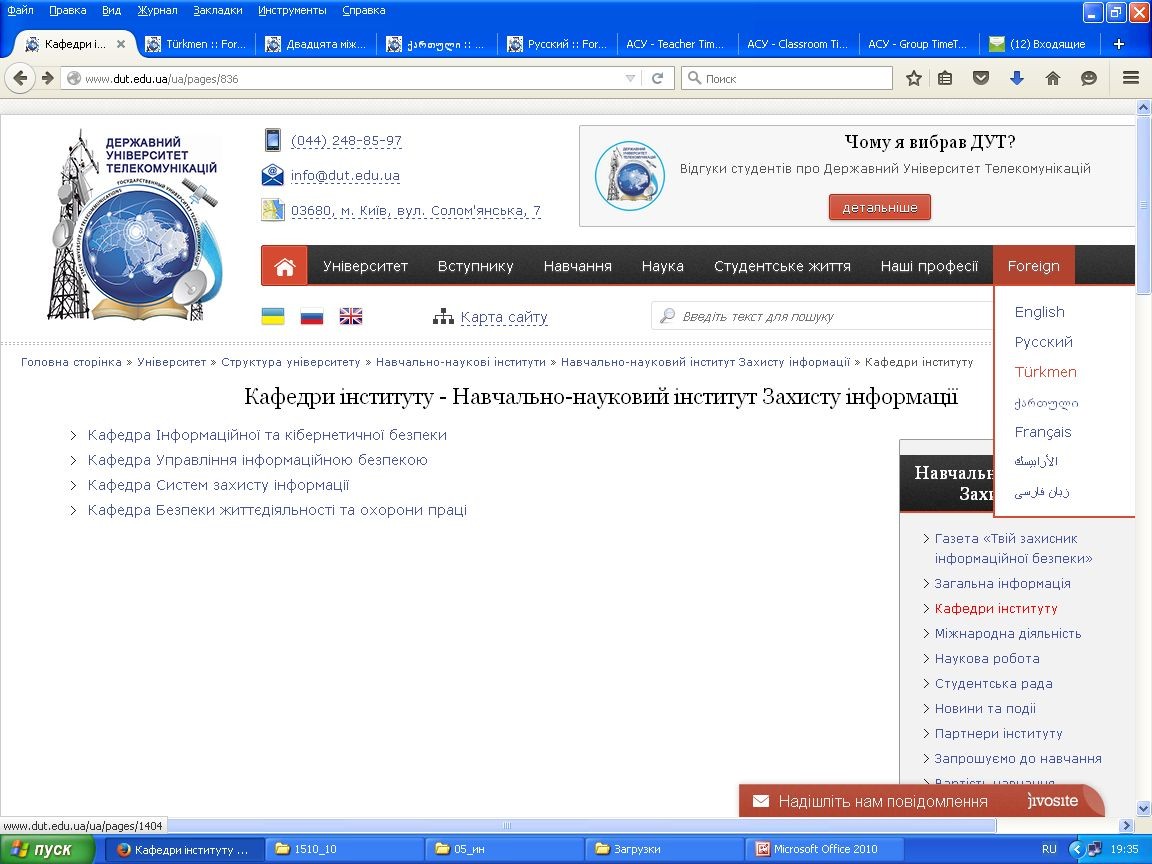The width and height of the screenshot is (1152, 864).
Task: Open the Windows 'пуск' Start button
Action: point(47,849)
